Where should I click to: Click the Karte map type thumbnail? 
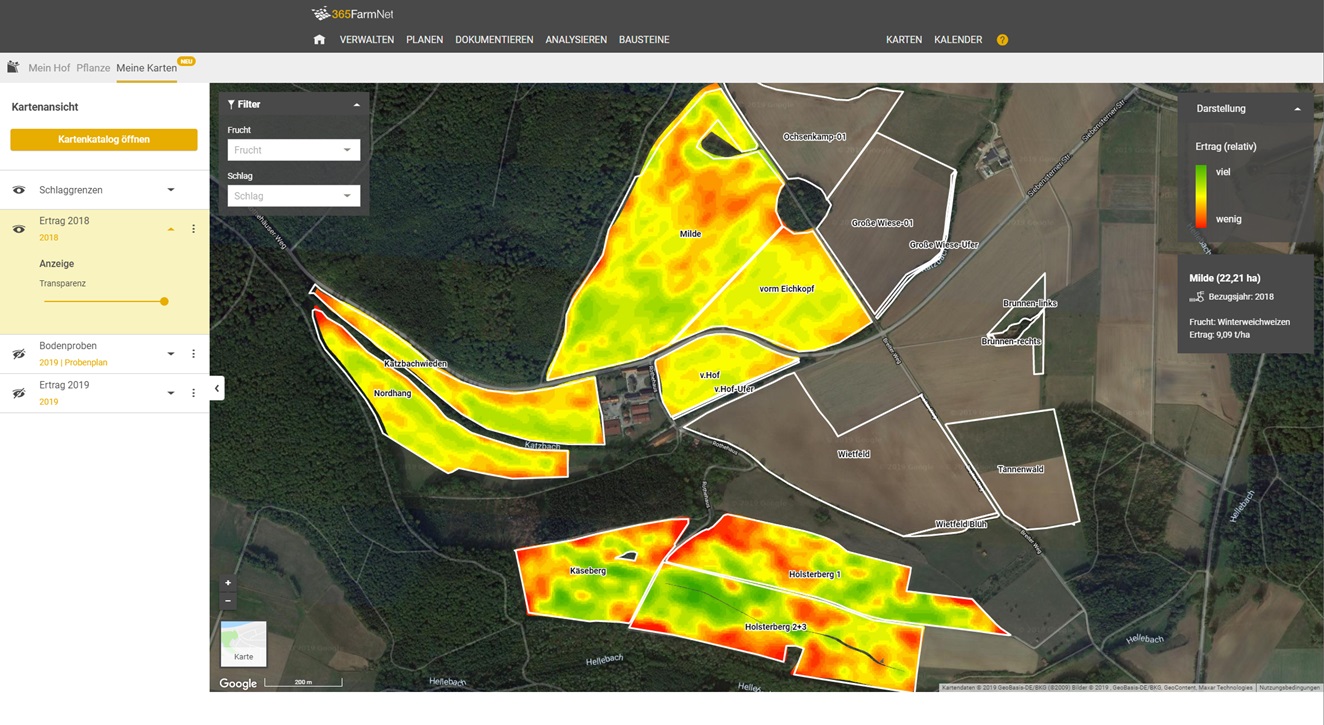pos(243,643)
